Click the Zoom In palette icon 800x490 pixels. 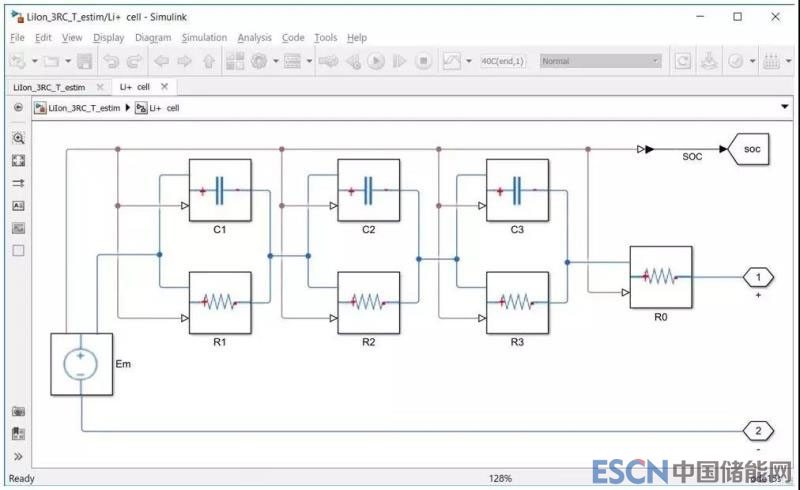(x=18, y=138)
